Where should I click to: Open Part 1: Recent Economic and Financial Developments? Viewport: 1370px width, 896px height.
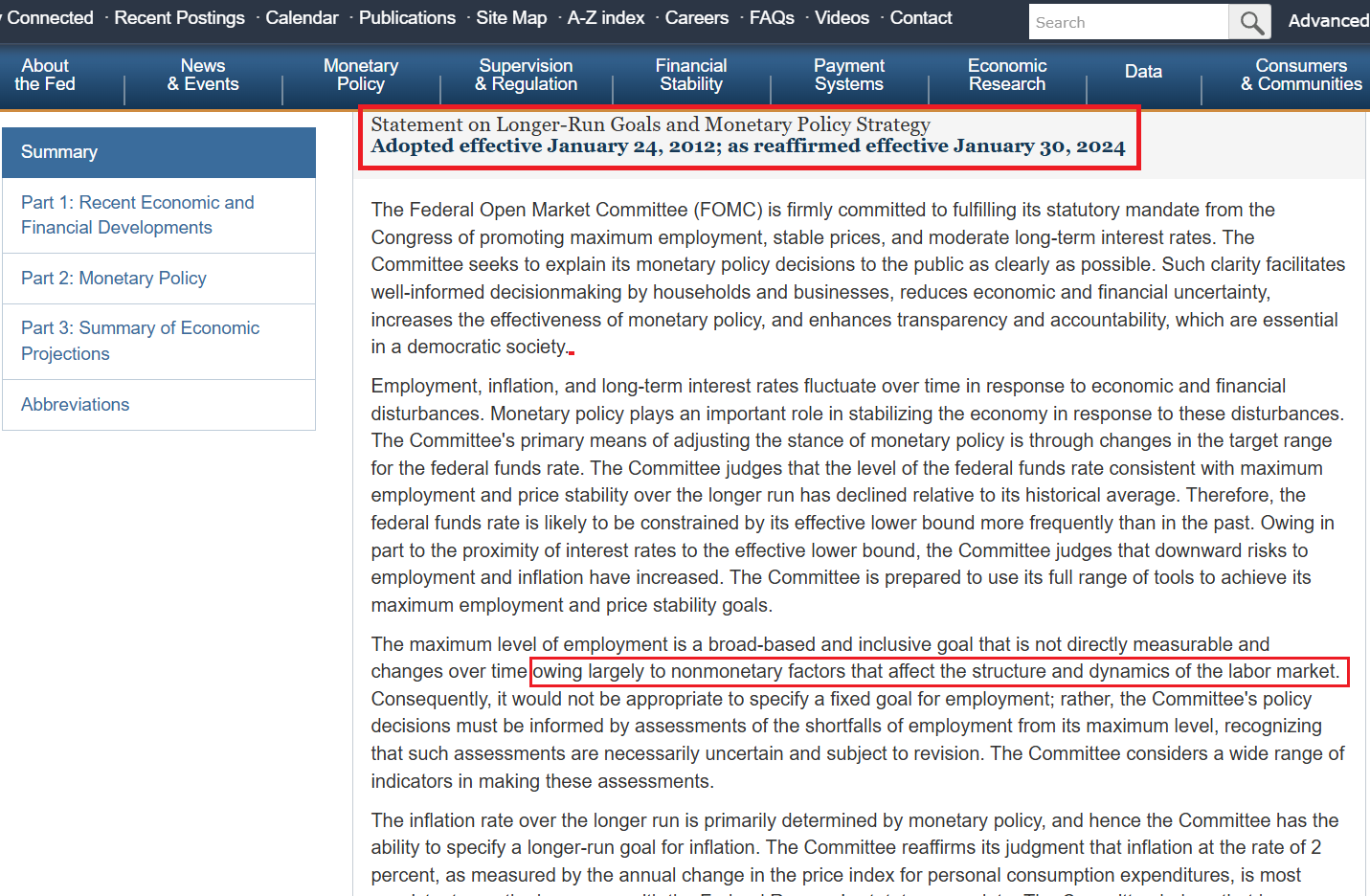tap(159, 215)
